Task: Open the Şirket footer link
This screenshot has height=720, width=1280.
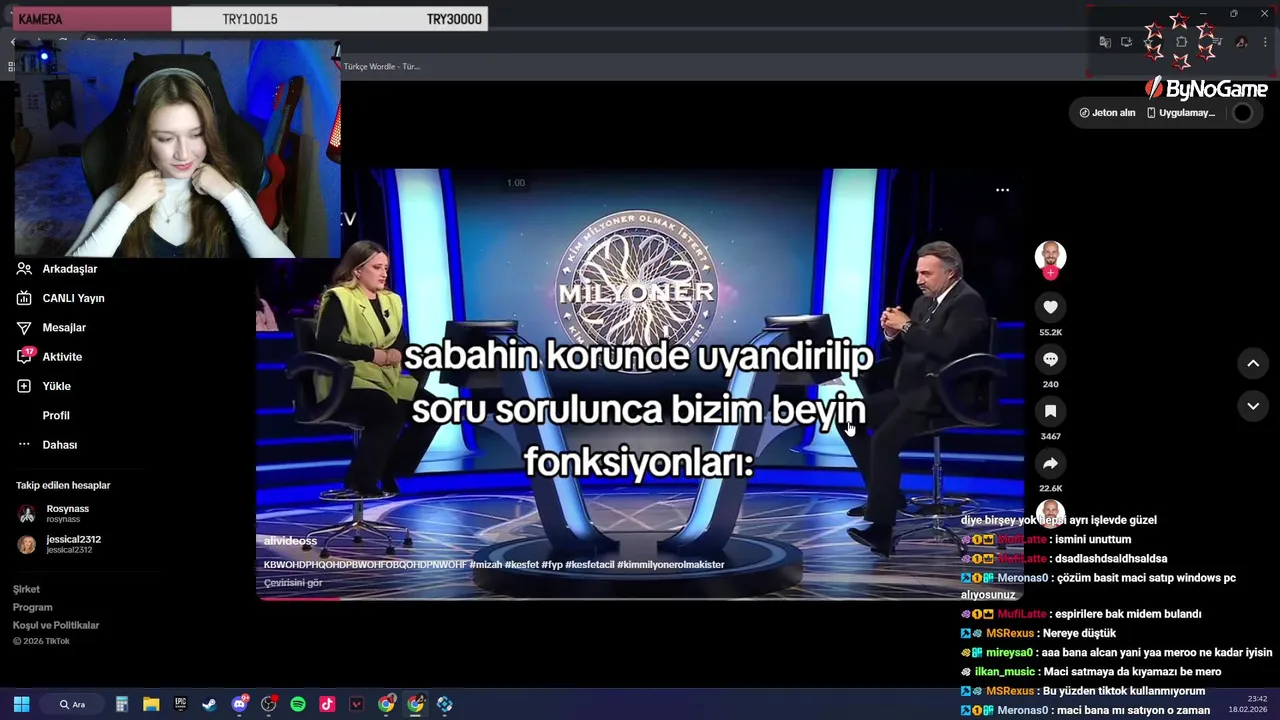Action: click(26, 589)
